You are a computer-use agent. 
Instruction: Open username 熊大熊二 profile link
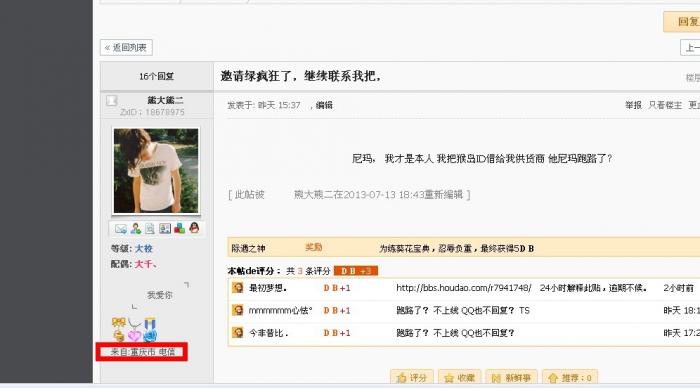[x=165, y=100]
